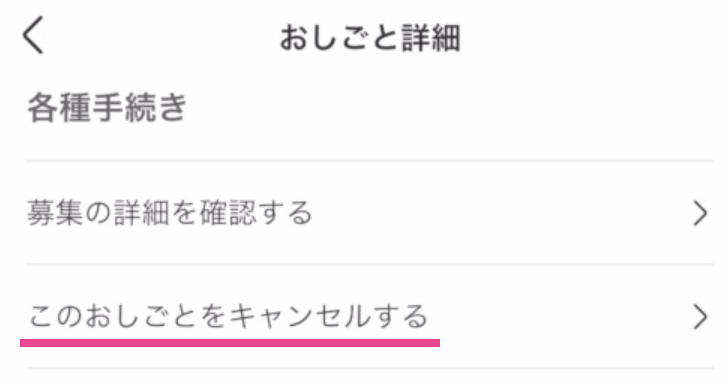Image resolution: width=728 pixels, height=384 pixels.
Task: Click the おしごと詳細 page title
Action: pyautogui.click(x=370, y=38)
